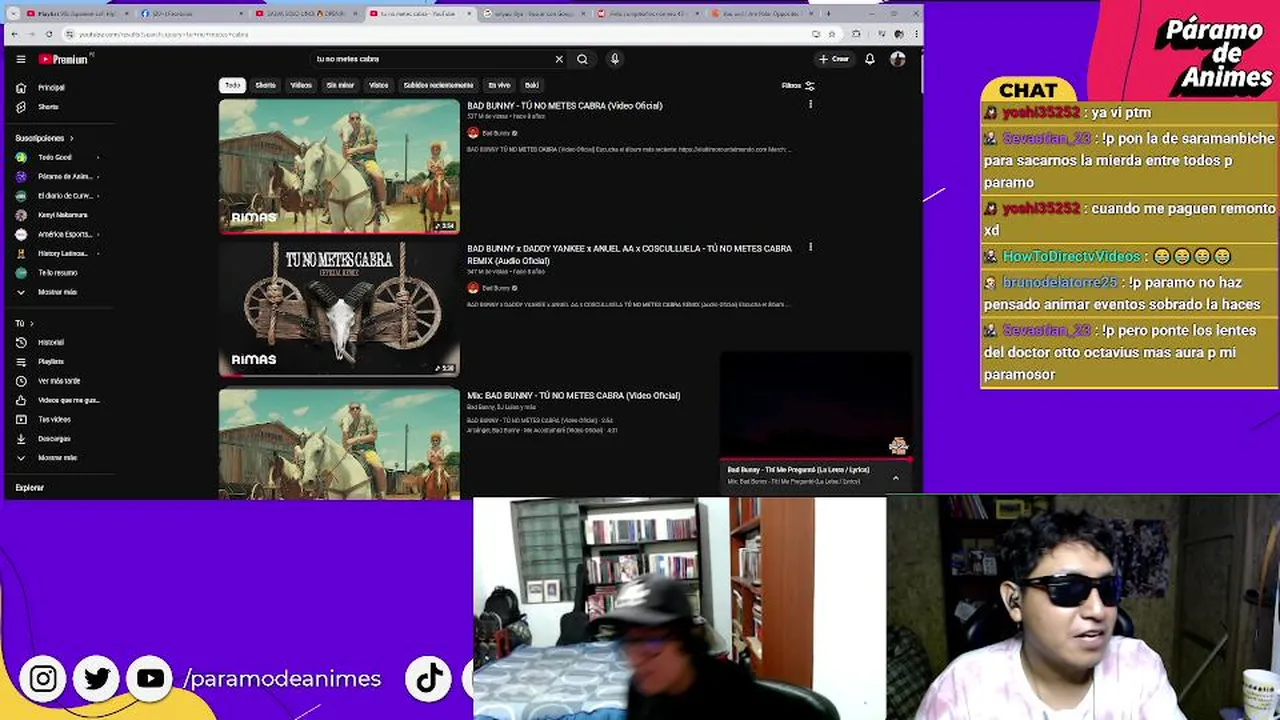Select the Baki filter chip
Image resolution: width=1280 pixels, height=720 pixels.
(532, 85)
